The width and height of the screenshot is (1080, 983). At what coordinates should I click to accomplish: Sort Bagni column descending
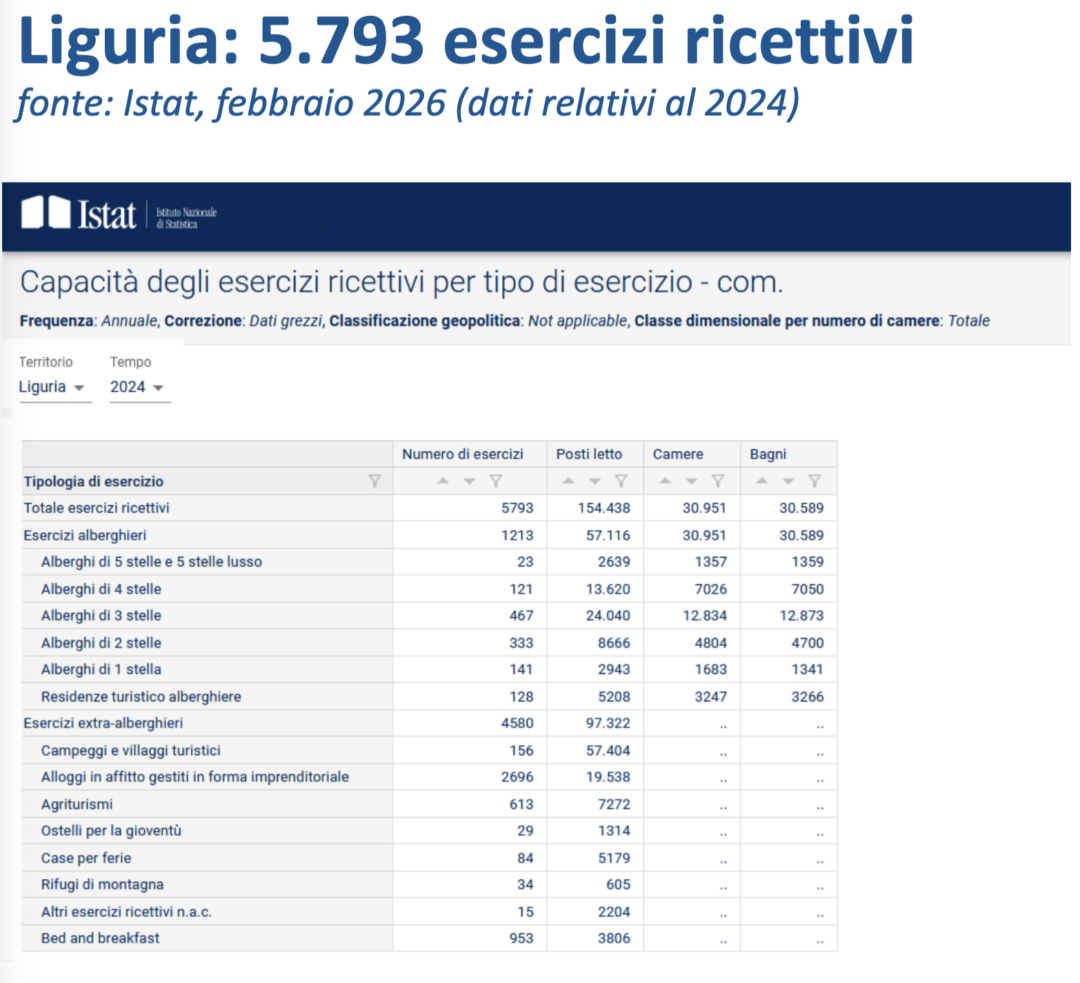coord(789,481)
